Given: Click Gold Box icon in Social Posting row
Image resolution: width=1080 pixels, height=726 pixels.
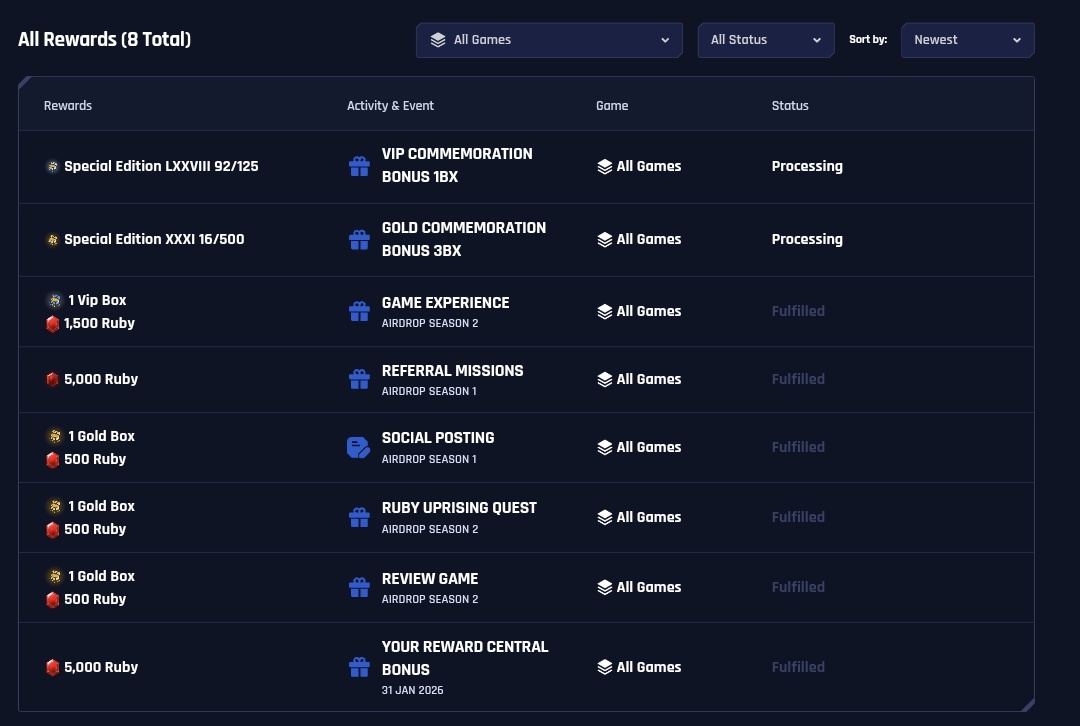Looking at the screenshot, I should tap(54, 436).
